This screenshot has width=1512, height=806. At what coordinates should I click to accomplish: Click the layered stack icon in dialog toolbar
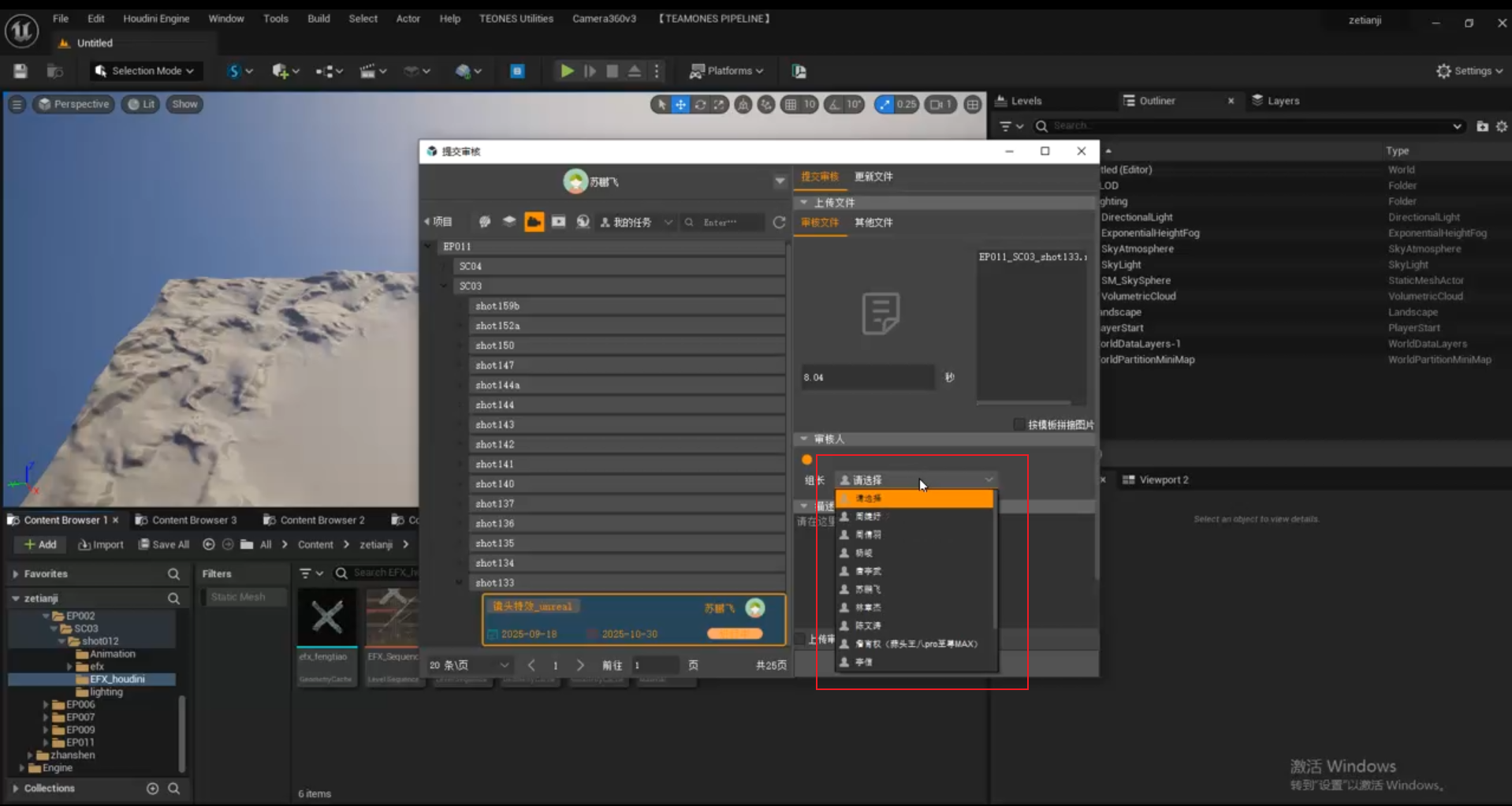509,222
